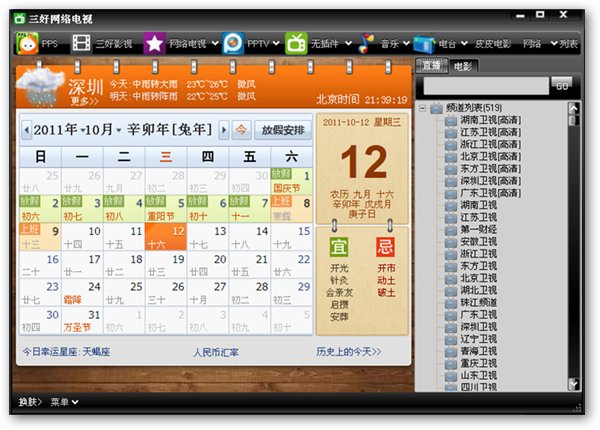
Task: Select calendar date 1 国庆节
Action: pyautogui.click(x=291, y=181)
